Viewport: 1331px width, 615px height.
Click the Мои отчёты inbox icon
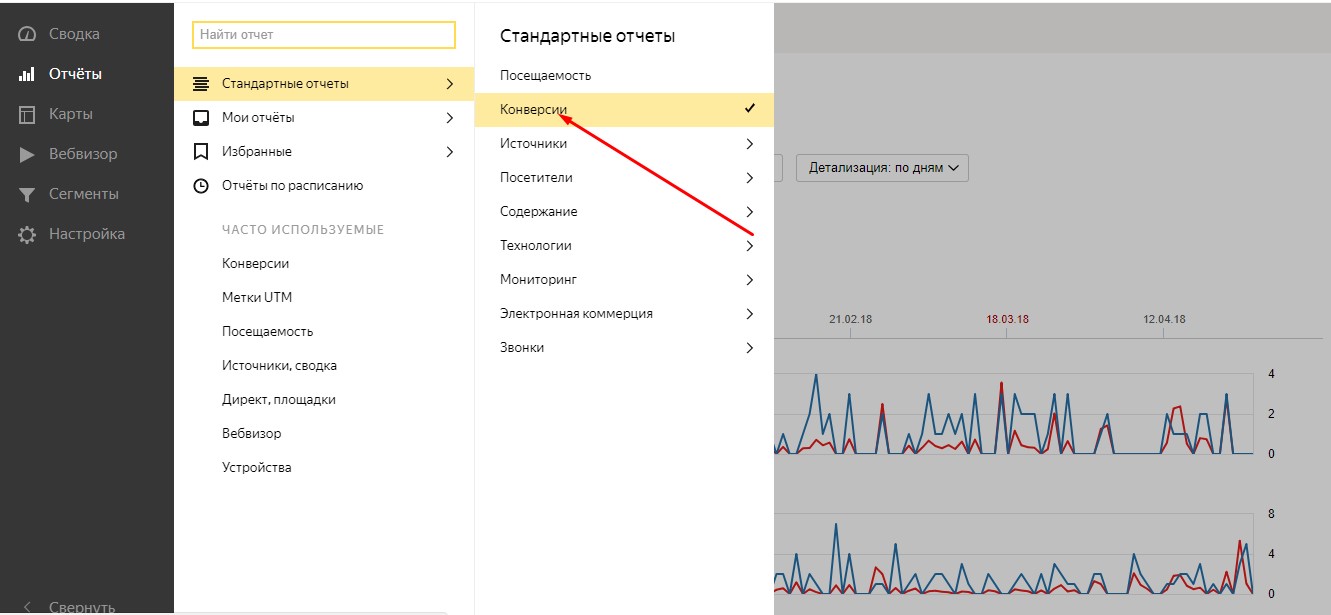tap(201, 118)
